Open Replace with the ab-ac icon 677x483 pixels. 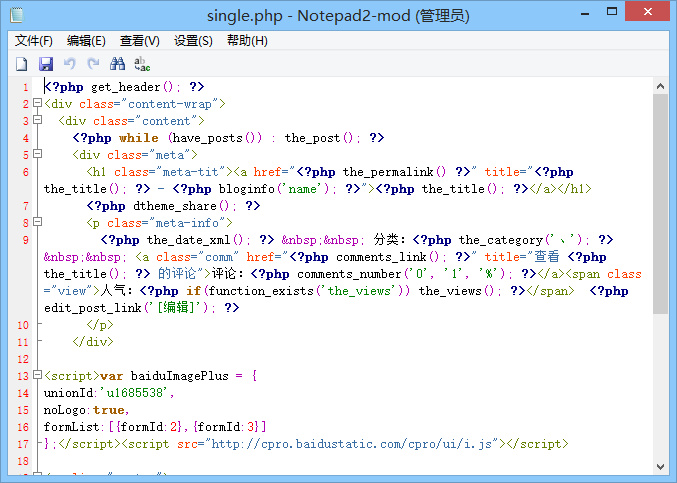click(141, 64)
